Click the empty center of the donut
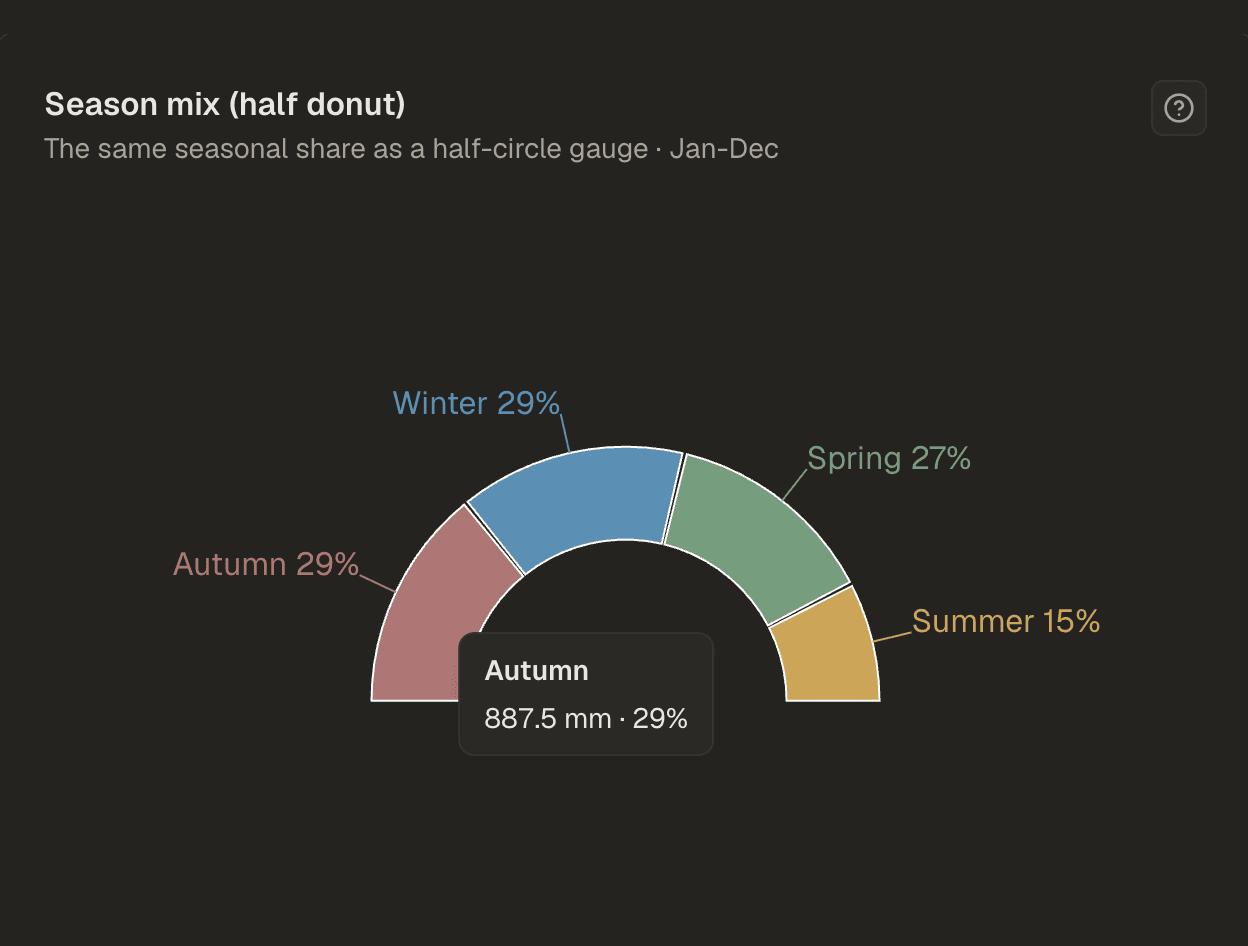Screen dimensions: 1248x946 pos(625,600)
